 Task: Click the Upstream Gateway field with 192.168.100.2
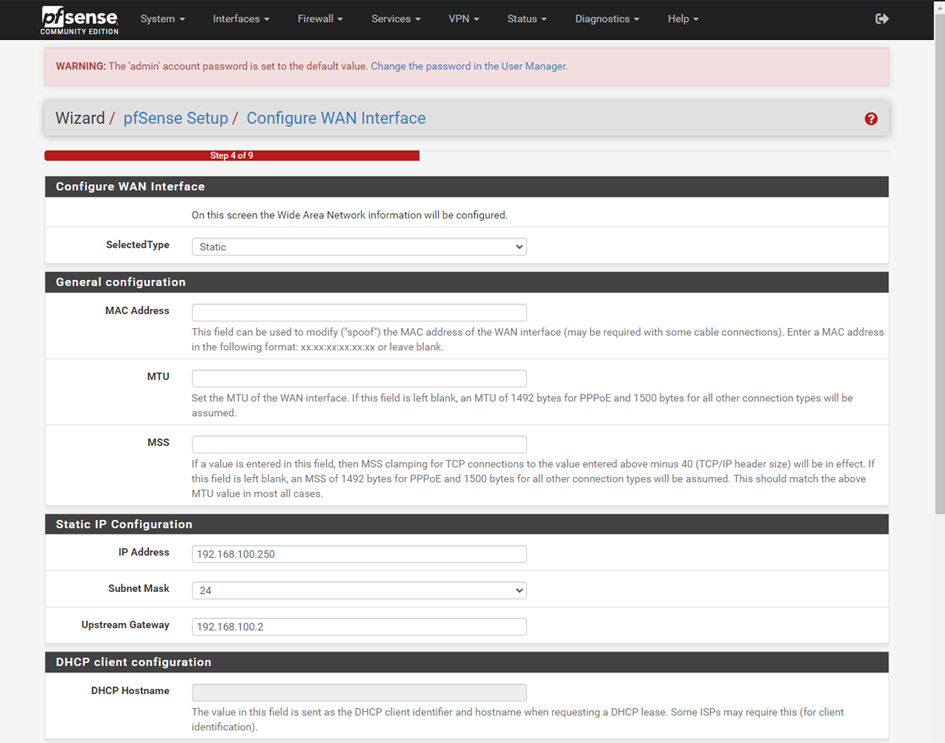359,627
